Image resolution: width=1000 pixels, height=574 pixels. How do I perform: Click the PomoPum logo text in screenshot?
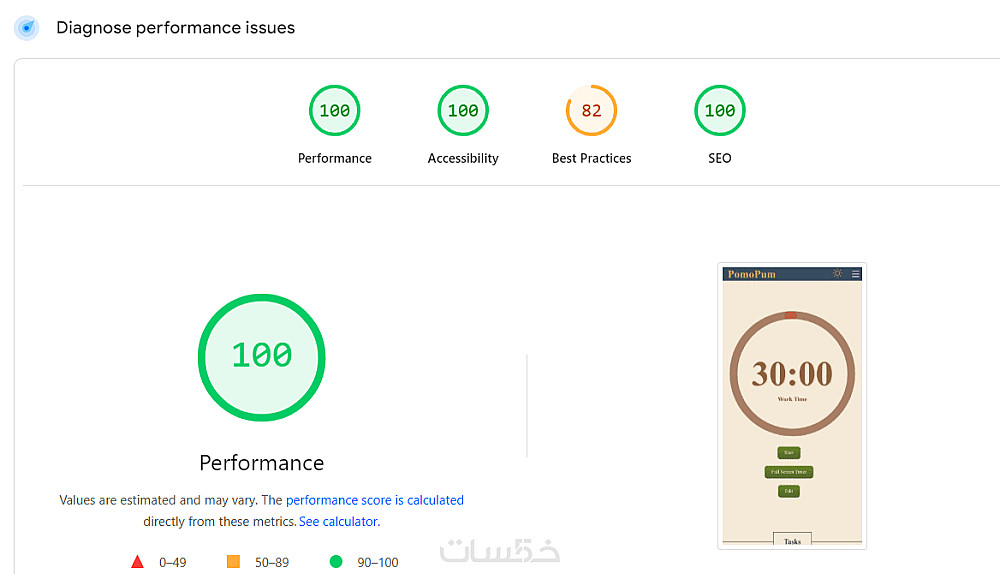point(752,274)
